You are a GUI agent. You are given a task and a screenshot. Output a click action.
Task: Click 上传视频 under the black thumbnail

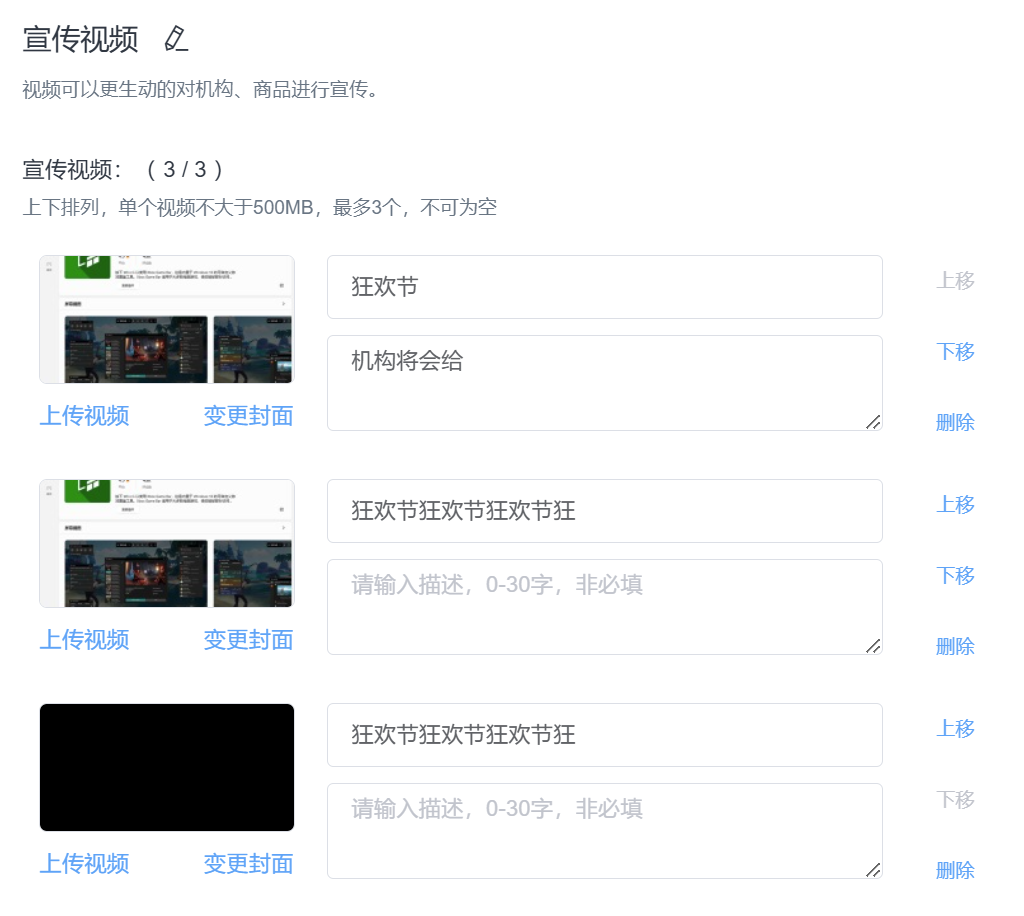pos(84,864)
